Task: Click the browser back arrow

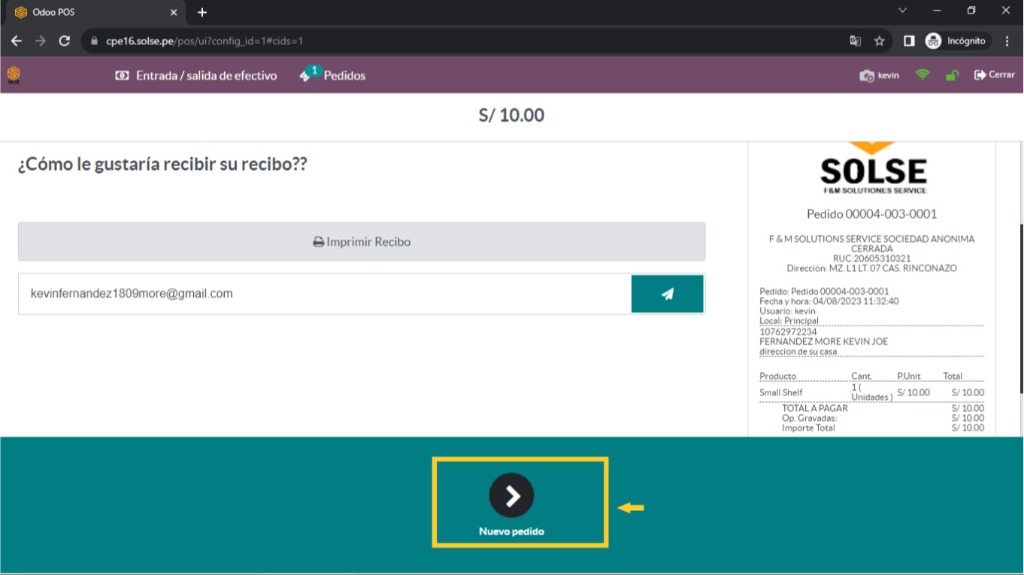Action: 16,41
